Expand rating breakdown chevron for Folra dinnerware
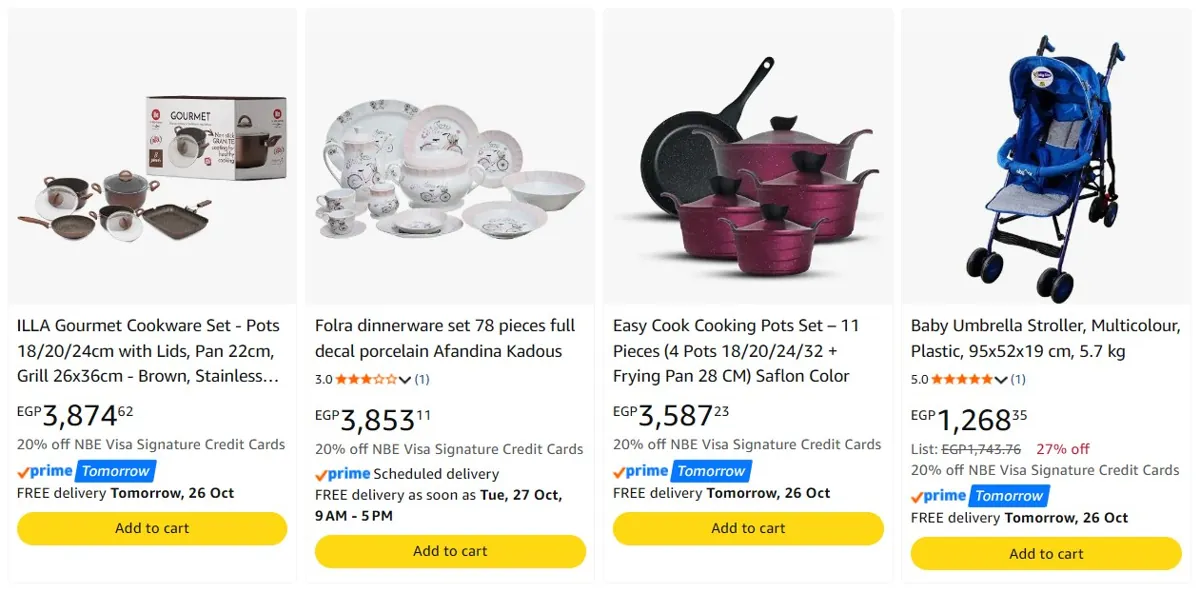Screen dimensions: 1200x592 click(x=404, y=380)
